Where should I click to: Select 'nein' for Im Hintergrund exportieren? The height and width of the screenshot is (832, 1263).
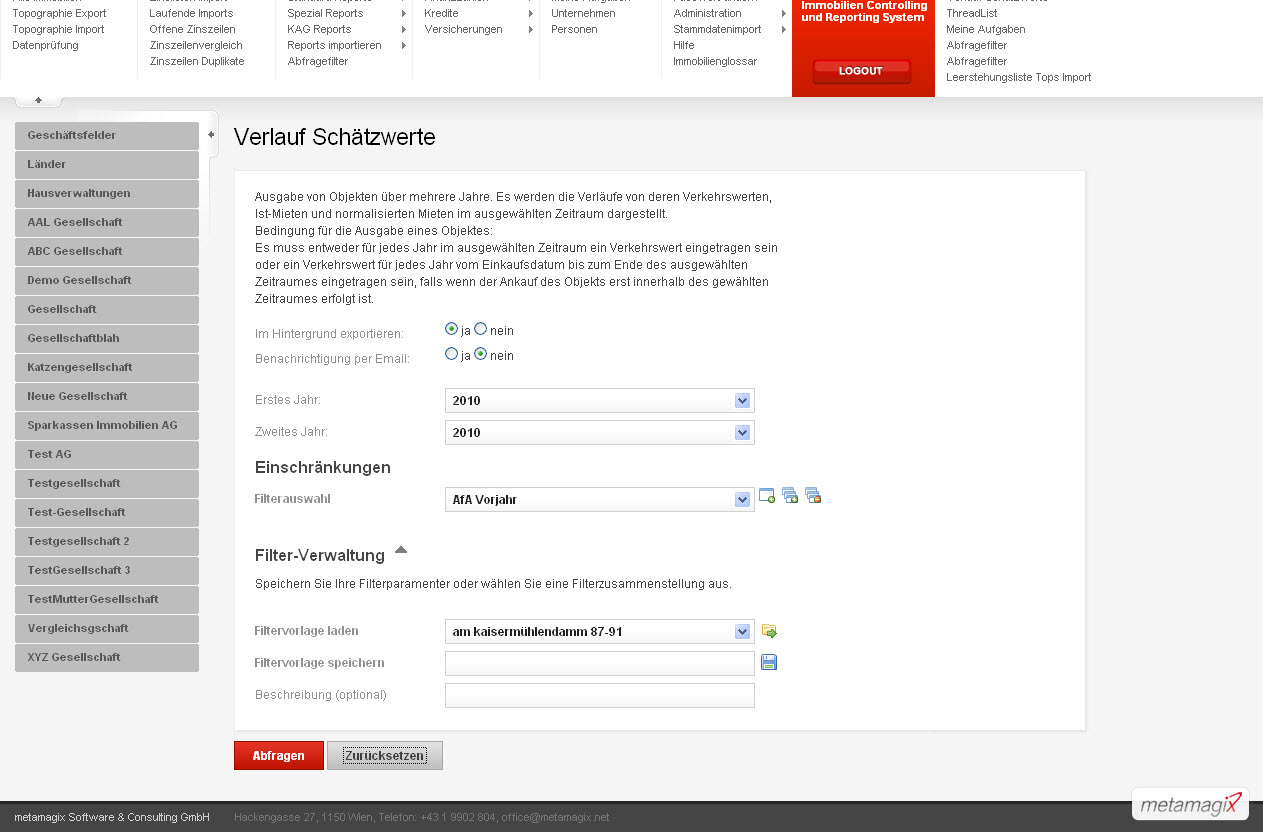coord(480,329)
